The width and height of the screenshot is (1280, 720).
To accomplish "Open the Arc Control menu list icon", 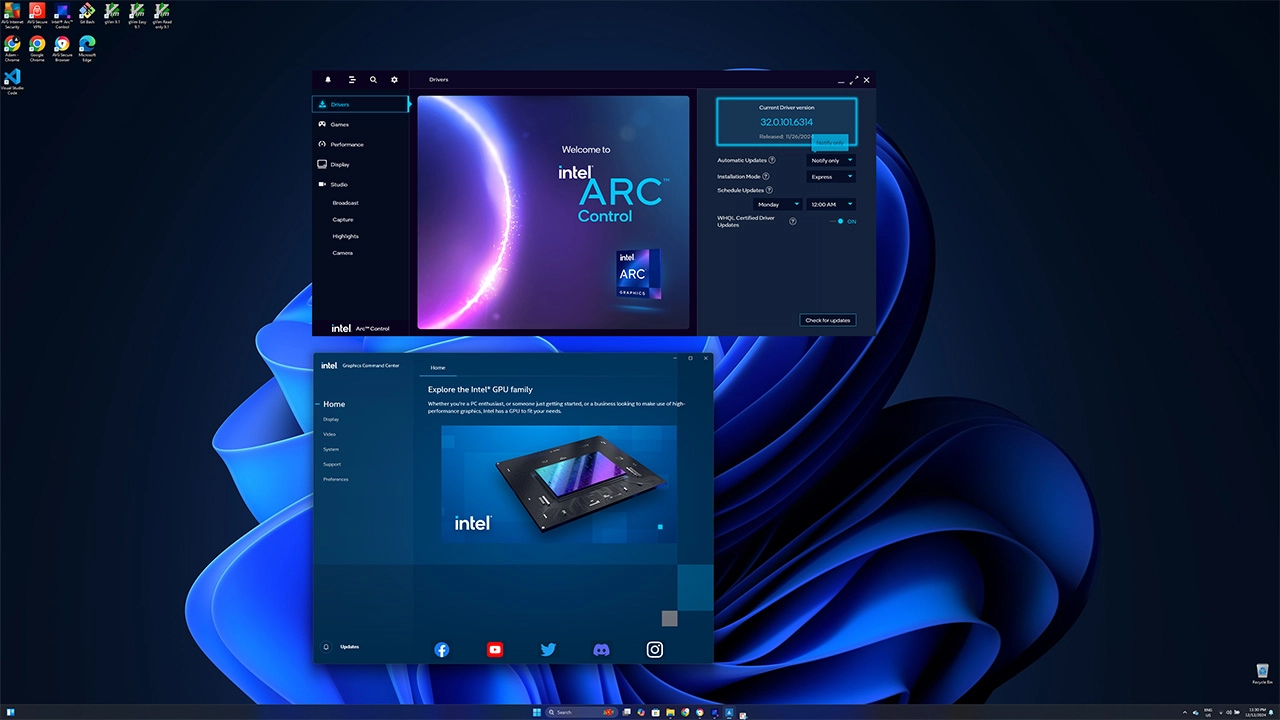I will [x=352, y=80].
